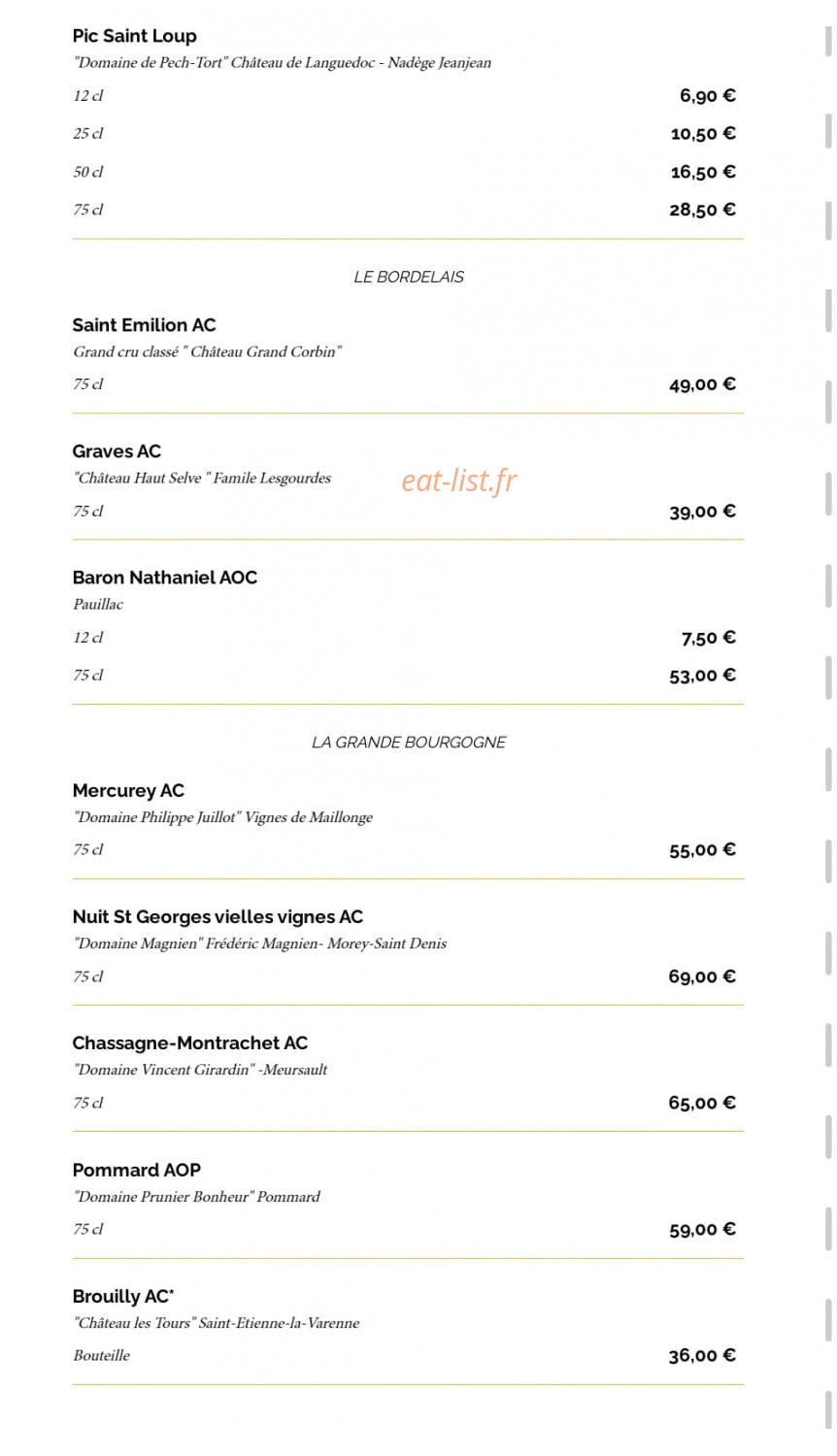Open Nuit St Georges vielles vignes AC

[x=218, y=917]
